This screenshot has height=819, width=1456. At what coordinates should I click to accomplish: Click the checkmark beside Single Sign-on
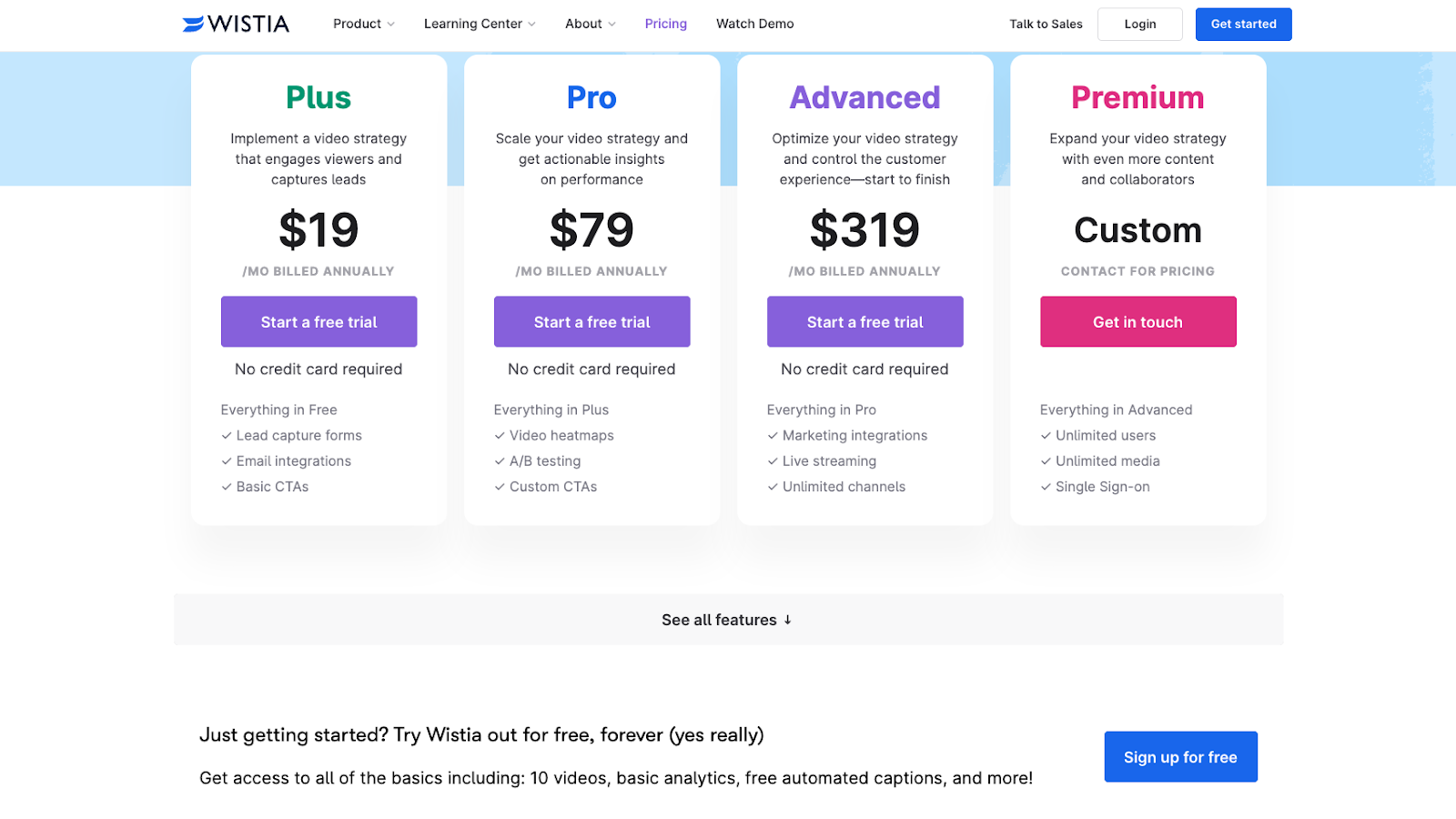click(x=1046, y=486)
